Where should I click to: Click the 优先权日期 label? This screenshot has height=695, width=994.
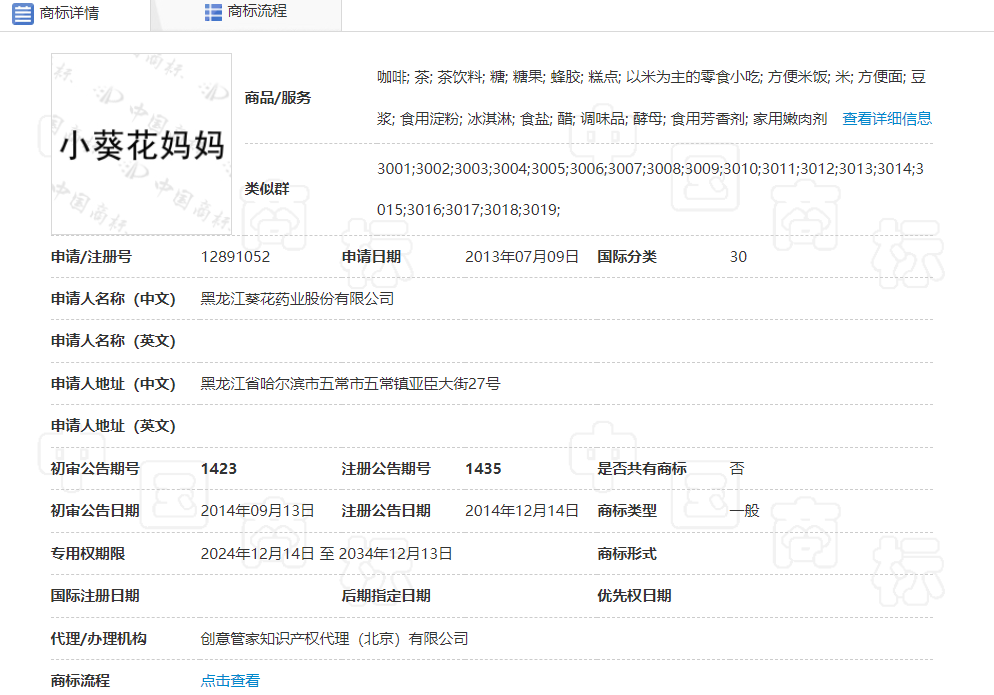click(634, 596)
